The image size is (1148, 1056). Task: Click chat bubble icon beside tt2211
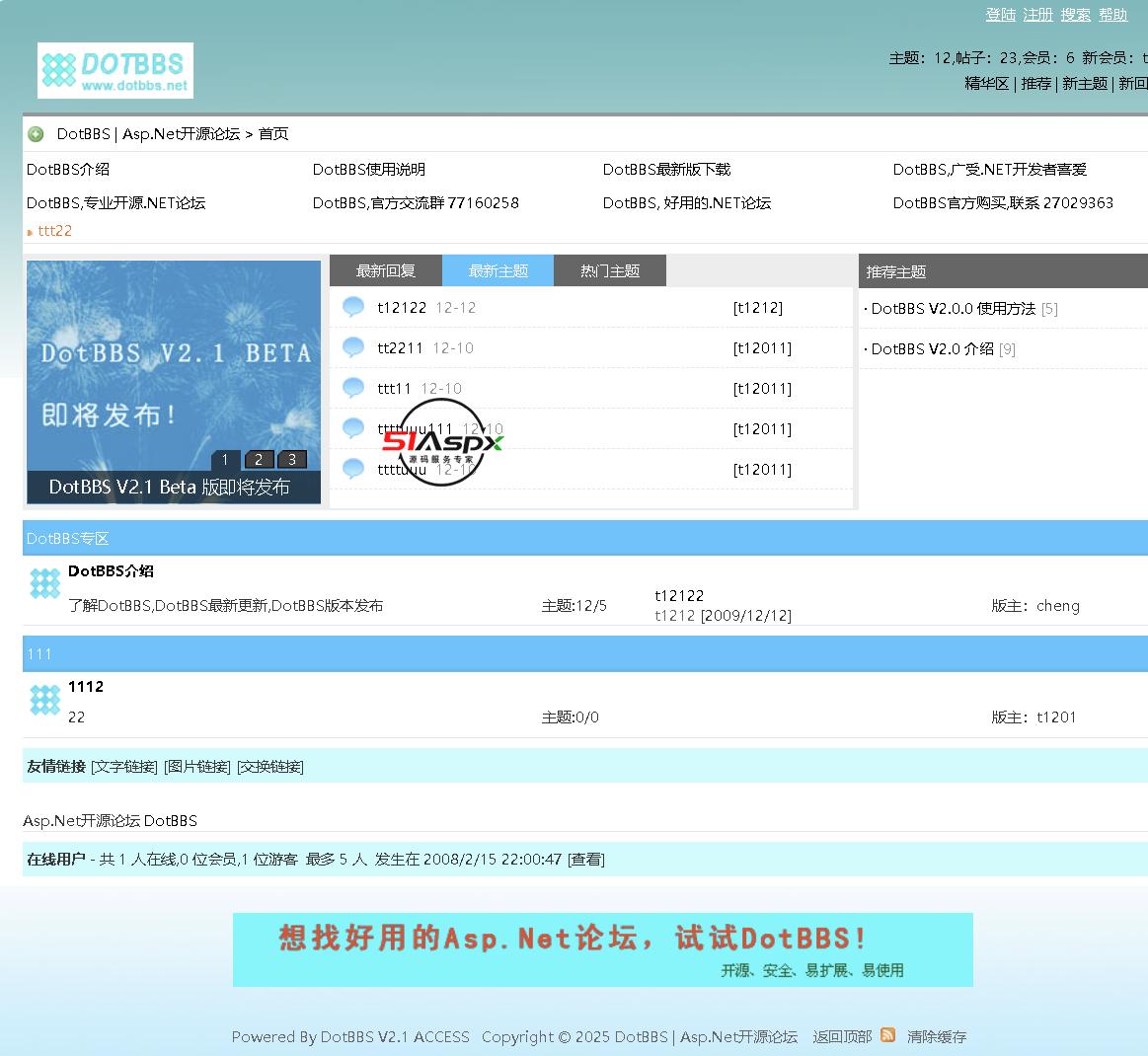coord(353,347)
